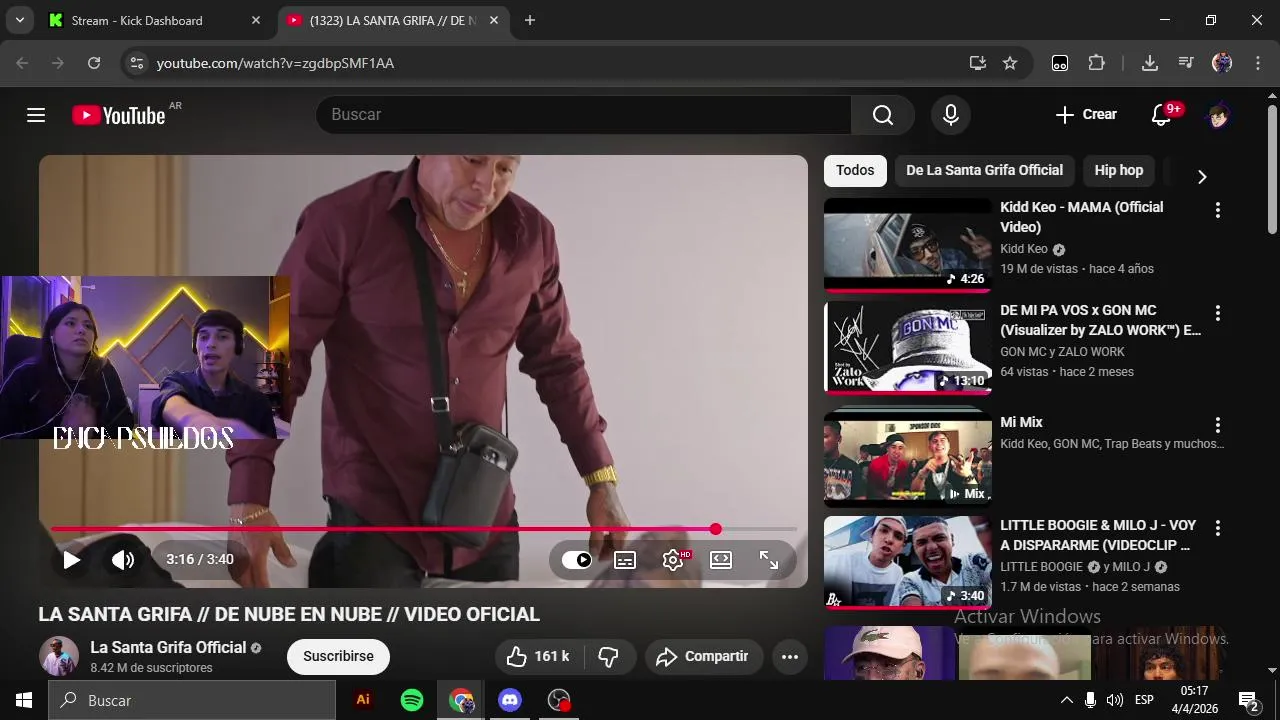View site information icon in address bar

click(x=137, y=63)
